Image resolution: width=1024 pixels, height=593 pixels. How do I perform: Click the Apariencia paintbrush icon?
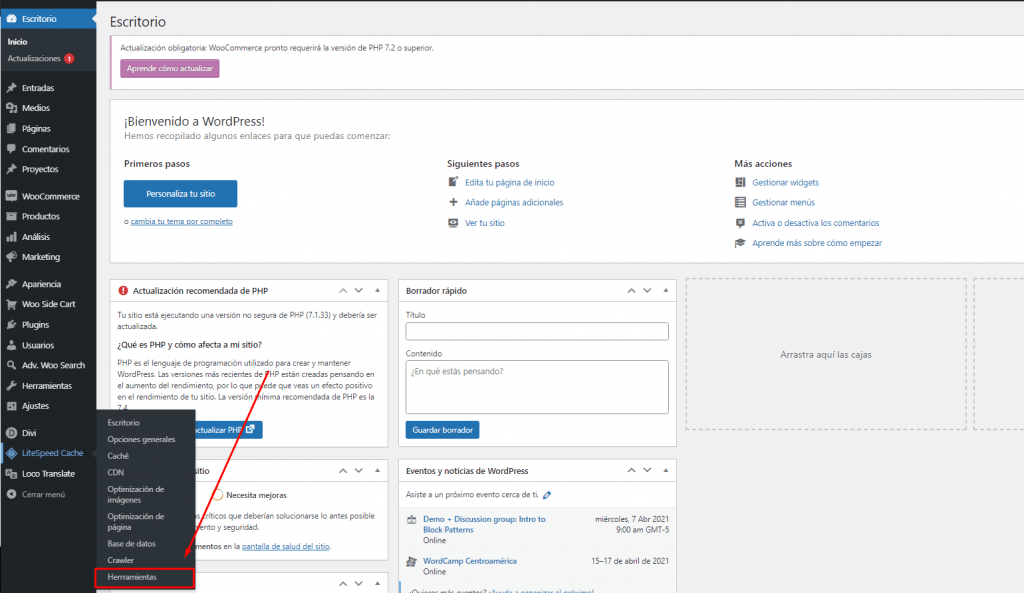[x=12, y=284]
